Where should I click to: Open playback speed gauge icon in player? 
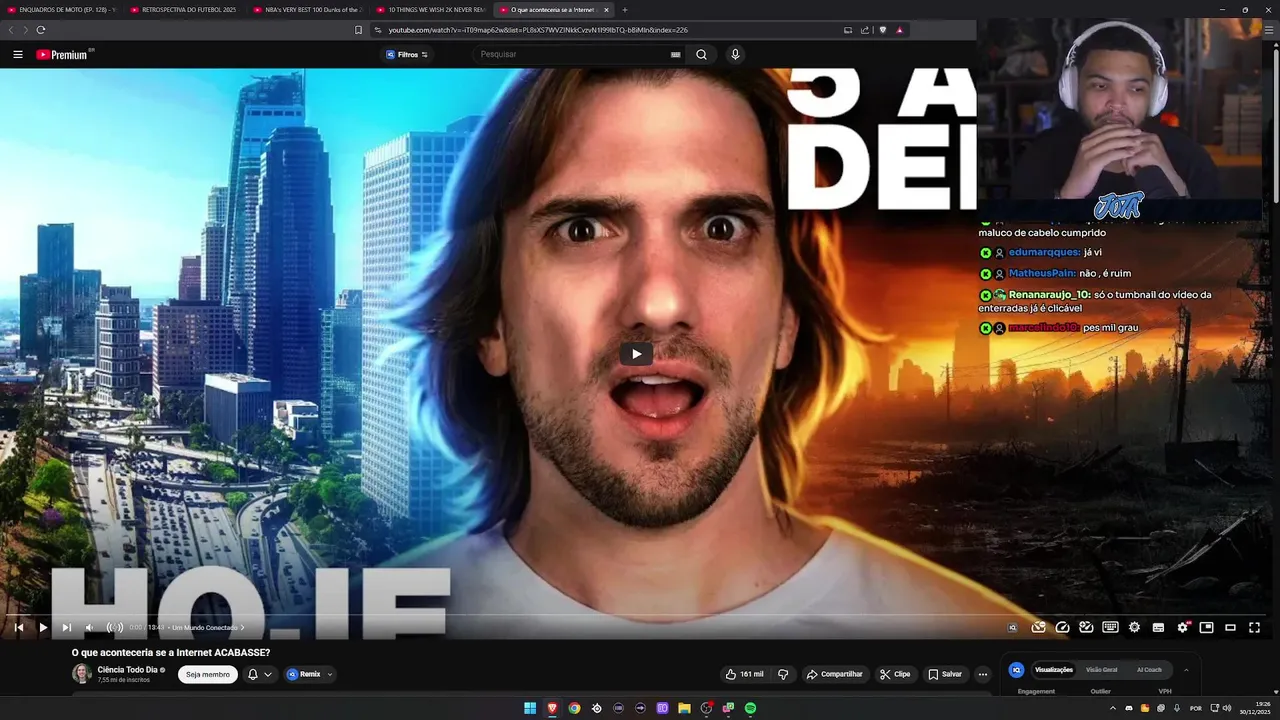click(x=1062, y=627)
